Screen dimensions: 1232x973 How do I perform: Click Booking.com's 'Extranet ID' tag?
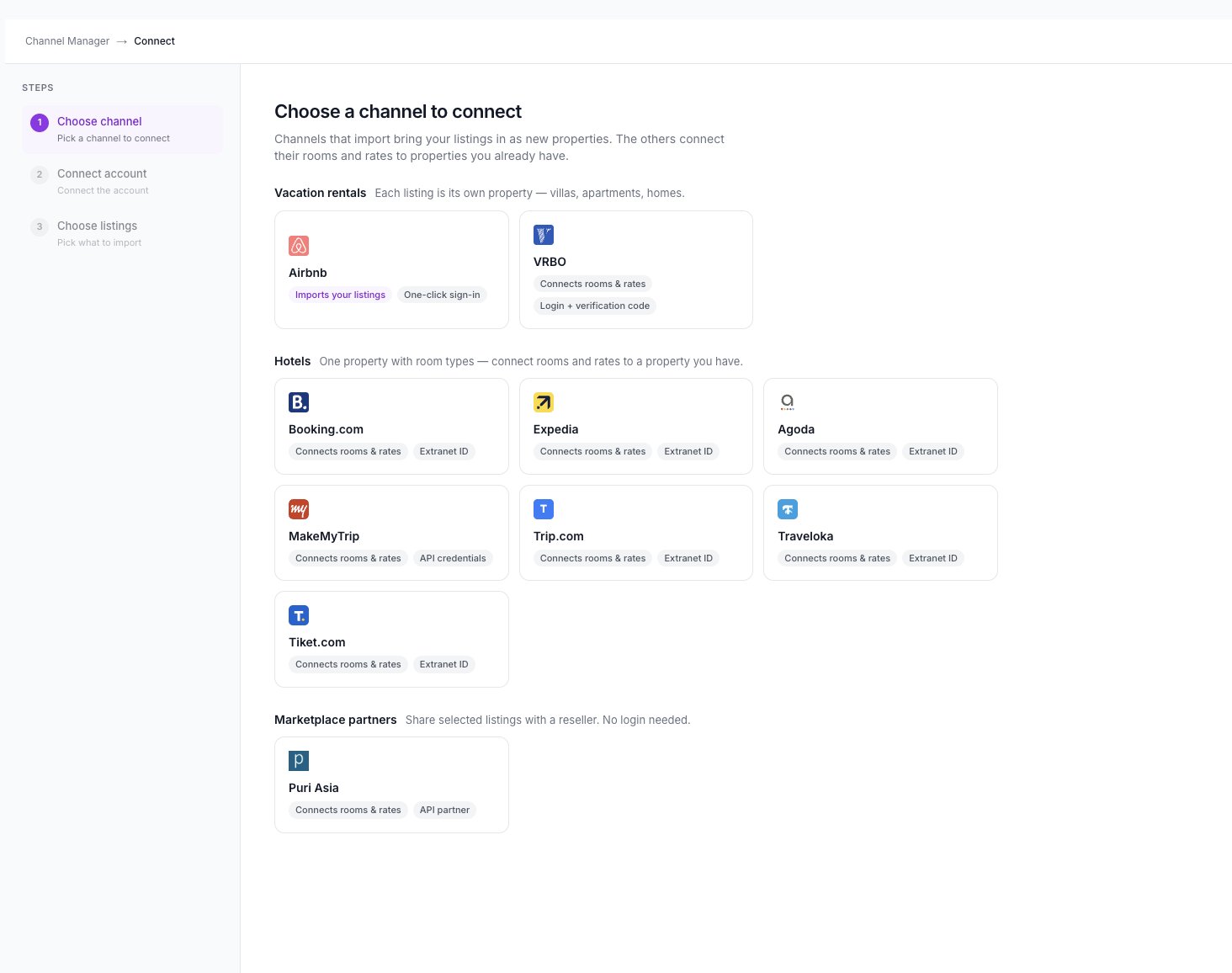[444, 451]
